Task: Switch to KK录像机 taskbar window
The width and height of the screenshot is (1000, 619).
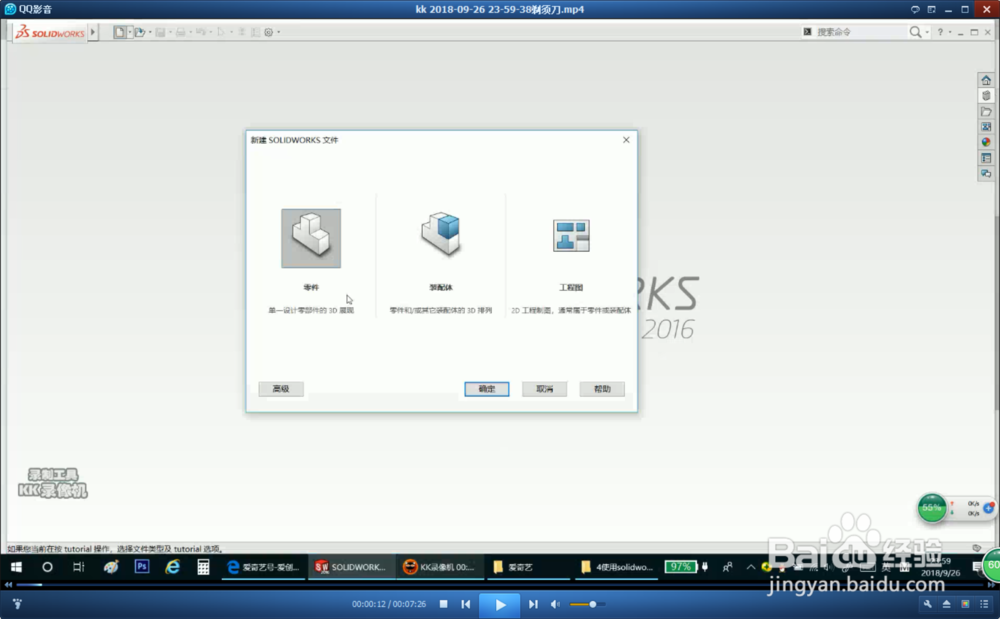Action: pos(439,567)
